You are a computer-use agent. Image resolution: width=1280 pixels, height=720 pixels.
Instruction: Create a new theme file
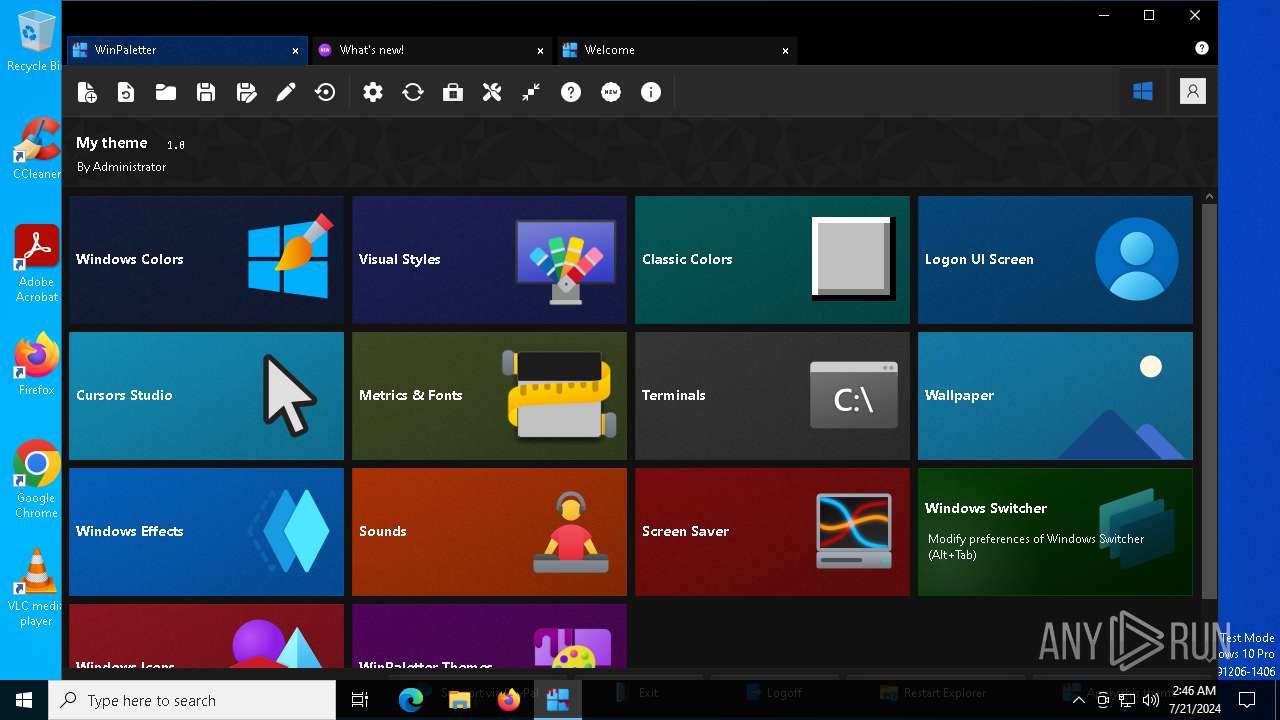pyautogui.click(x=87, y=92)
